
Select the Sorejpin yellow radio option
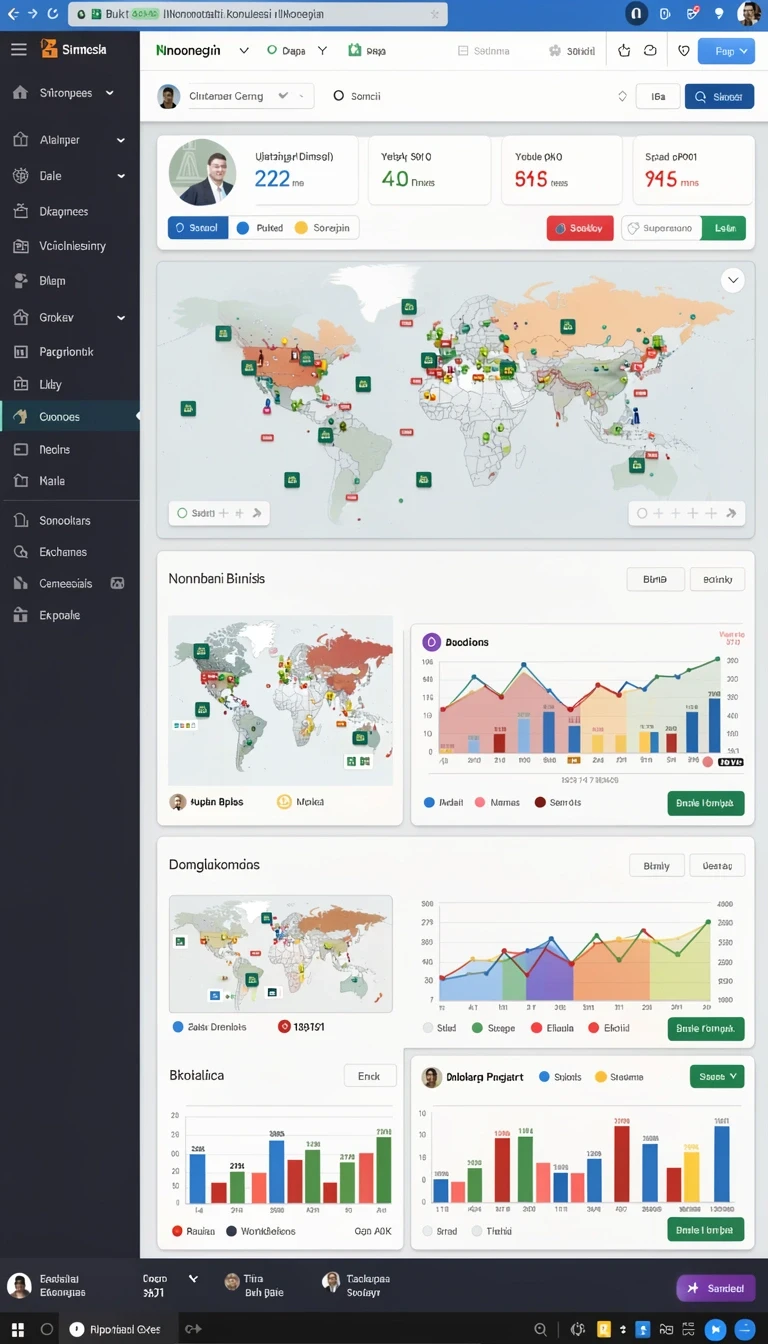pos(323,228)
